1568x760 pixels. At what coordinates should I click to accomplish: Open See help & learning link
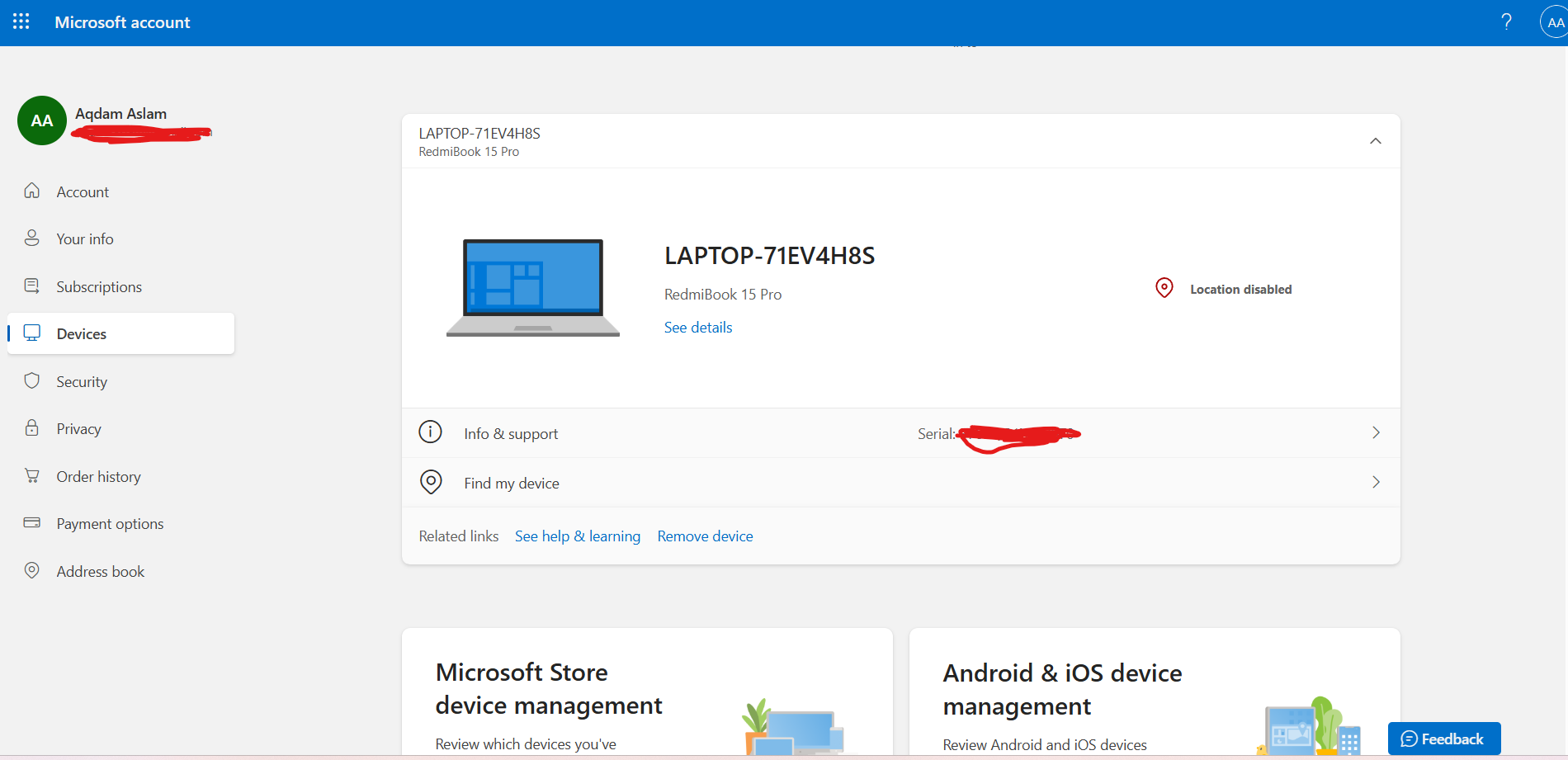coord(578,536)
